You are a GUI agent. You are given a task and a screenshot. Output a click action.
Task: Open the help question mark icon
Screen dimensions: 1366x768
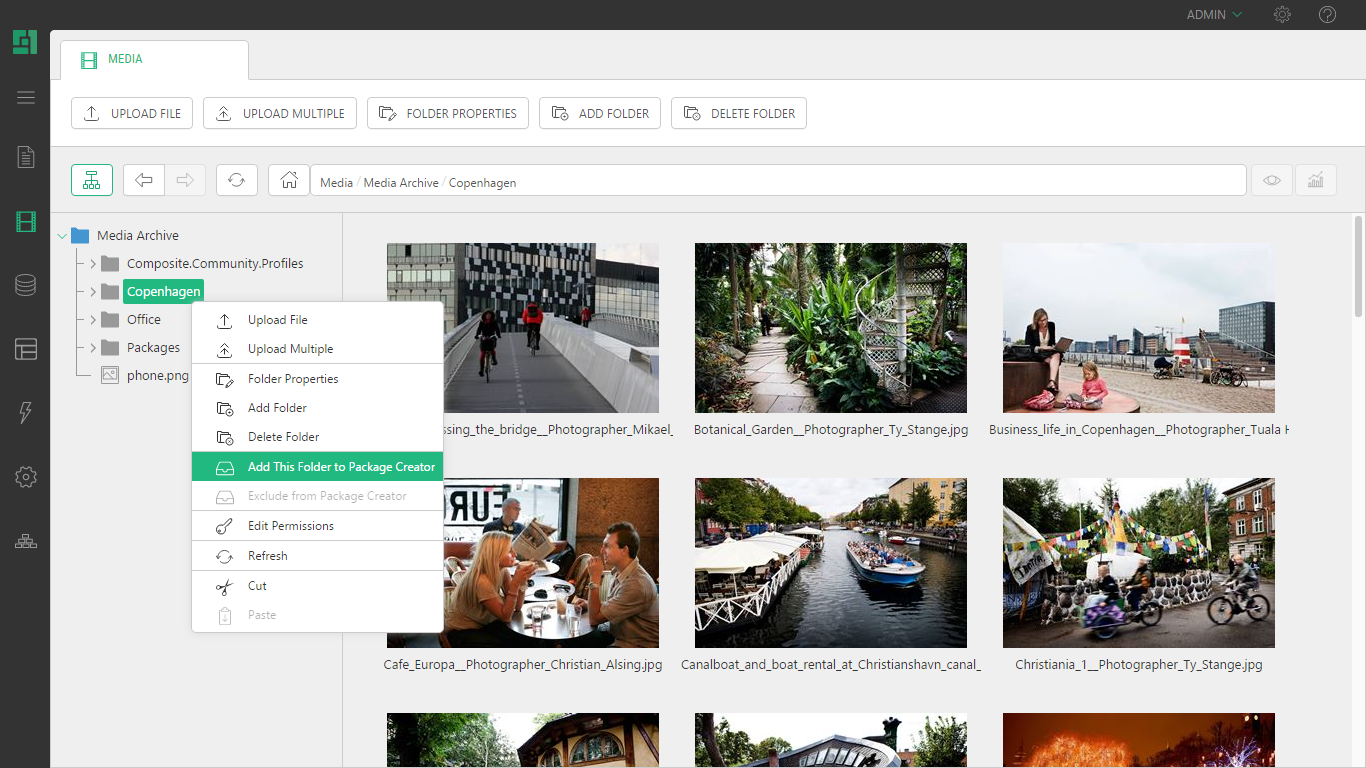[1327, 15]
